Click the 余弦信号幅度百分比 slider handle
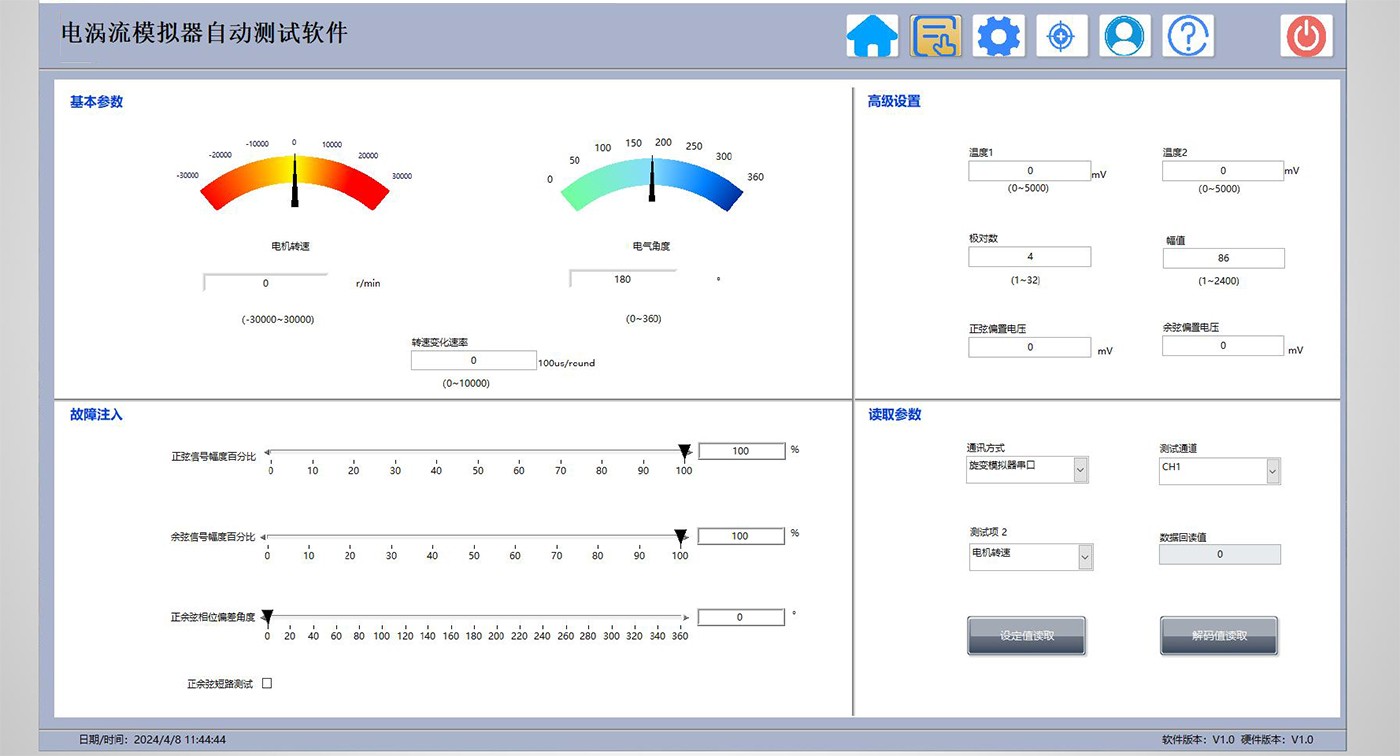The image size is (1400, 756). click(x=680, y=537)
